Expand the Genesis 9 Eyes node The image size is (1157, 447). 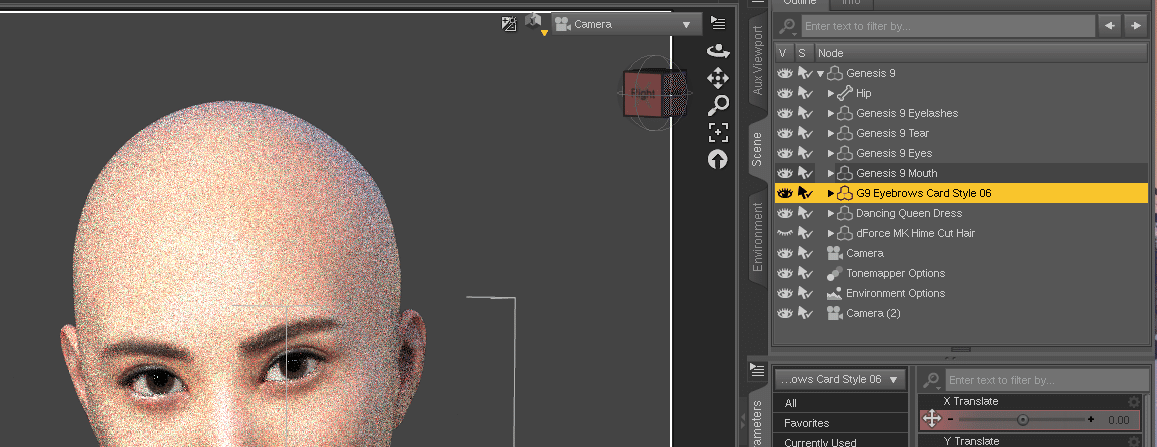[831, 153]
